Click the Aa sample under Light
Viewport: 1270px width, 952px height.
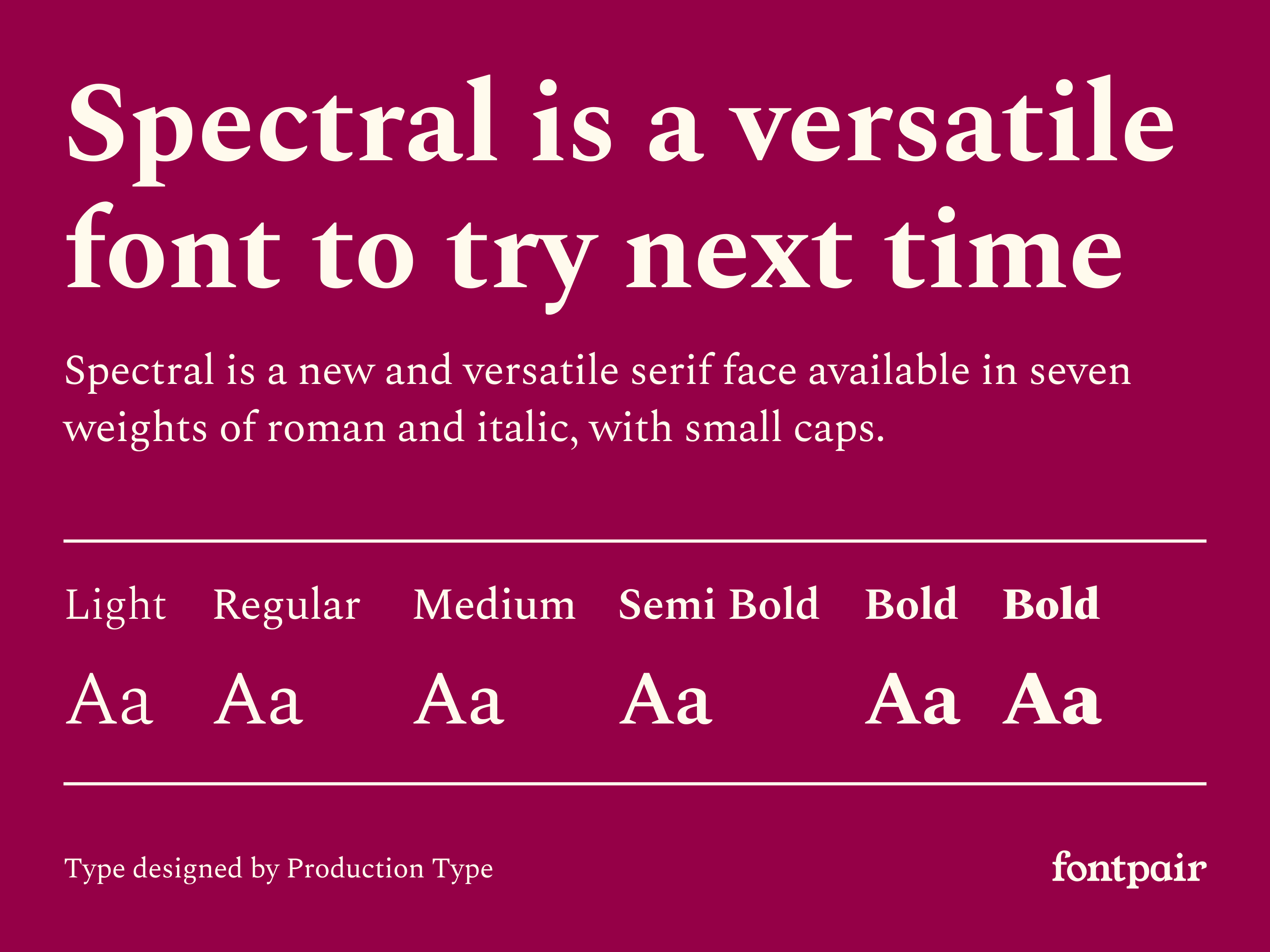110,700
